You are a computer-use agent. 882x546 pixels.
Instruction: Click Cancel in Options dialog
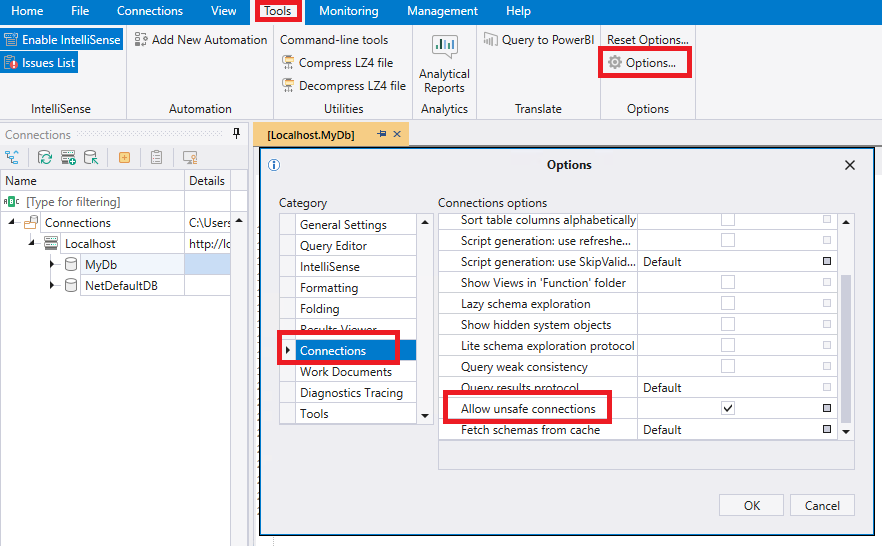point(822,506)
